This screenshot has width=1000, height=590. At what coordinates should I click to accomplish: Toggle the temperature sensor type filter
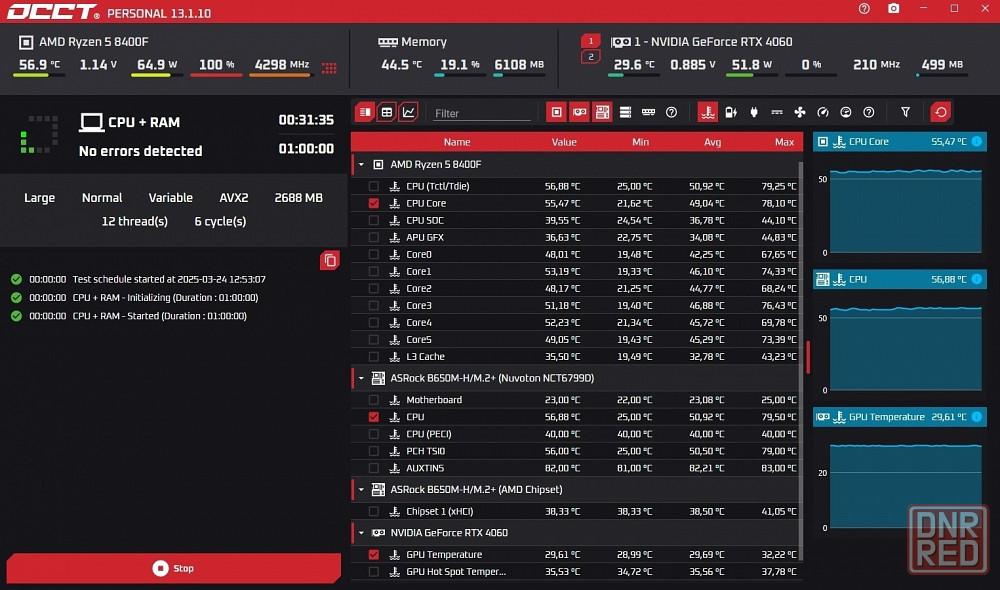point(707,112)
